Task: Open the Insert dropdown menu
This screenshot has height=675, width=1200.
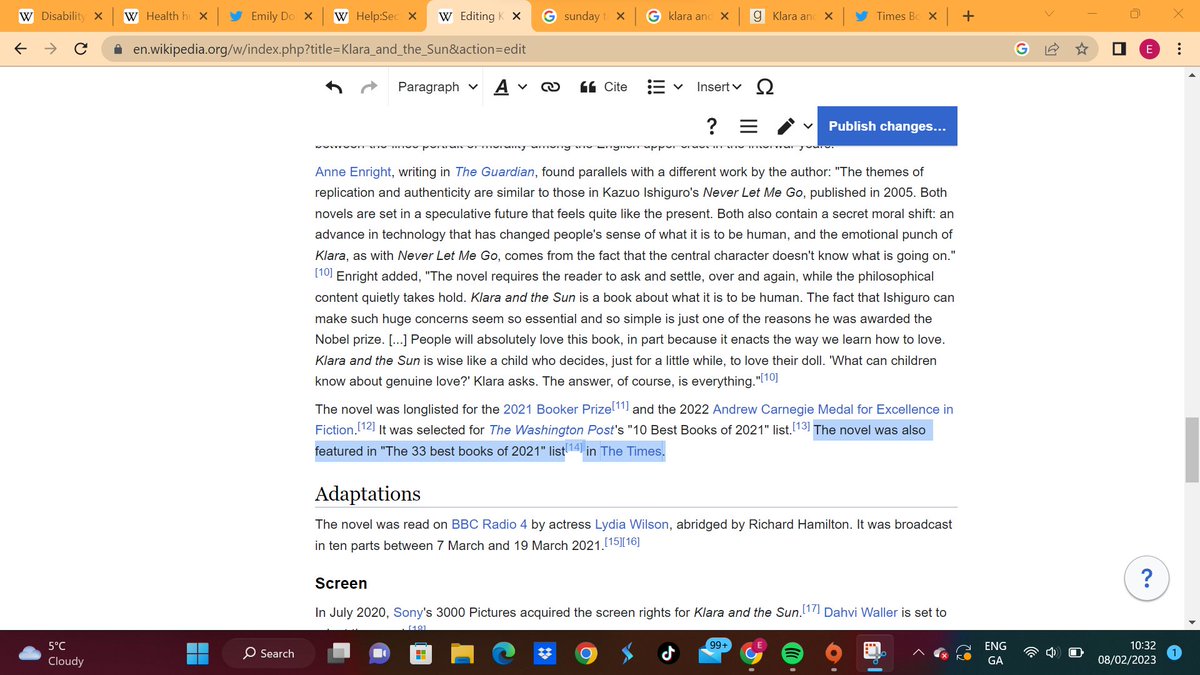Action: 719,87
